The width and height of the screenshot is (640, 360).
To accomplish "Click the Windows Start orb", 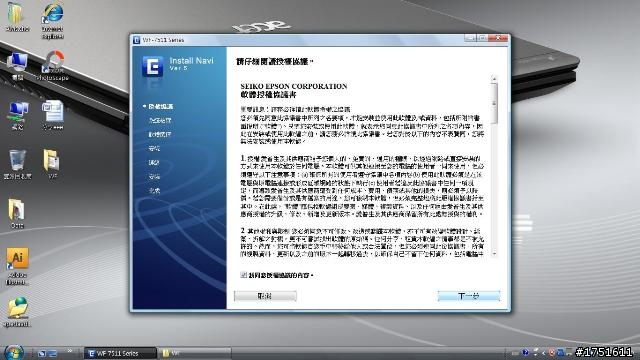I will pos(13,352).
